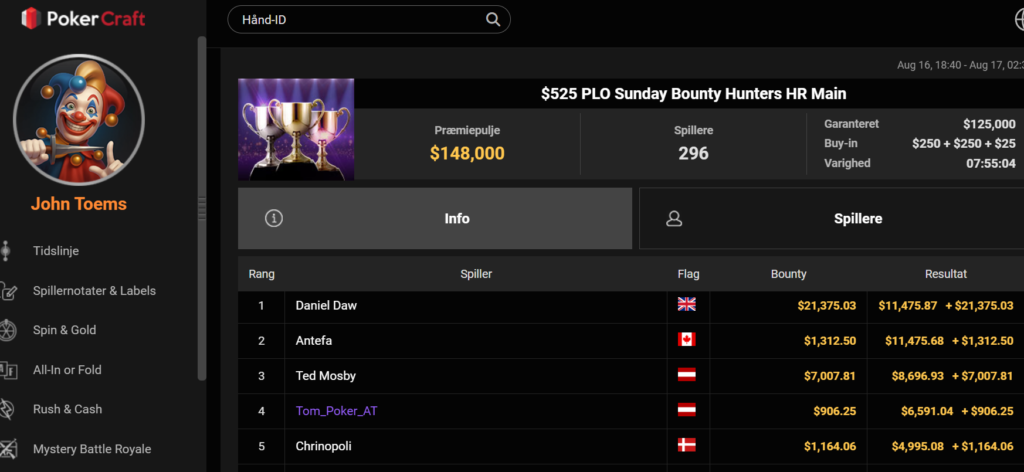Click the Antefa player name
This screenshot has width=1024, height=472.
click(314, 341)
